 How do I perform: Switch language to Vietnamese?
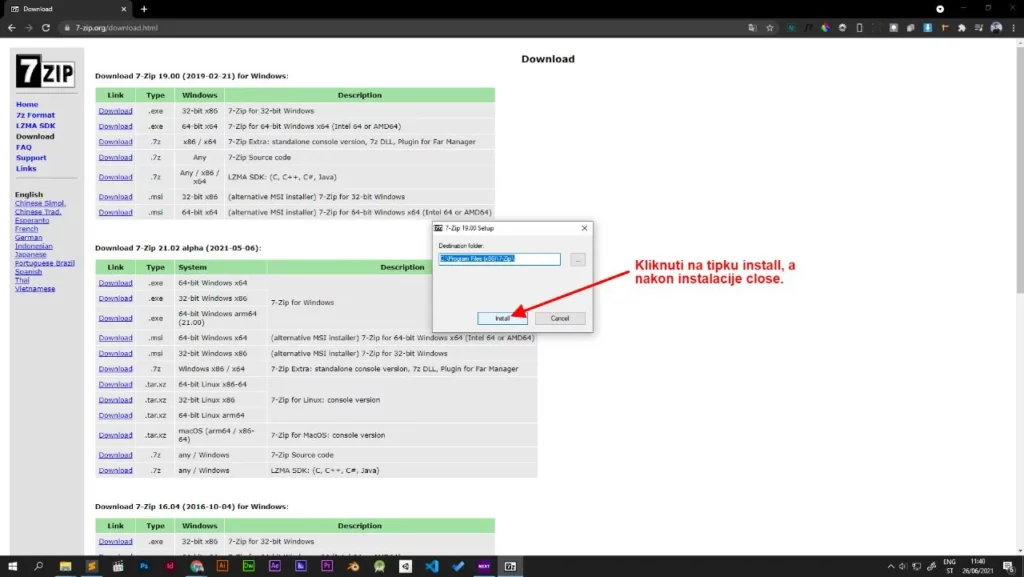35,288
